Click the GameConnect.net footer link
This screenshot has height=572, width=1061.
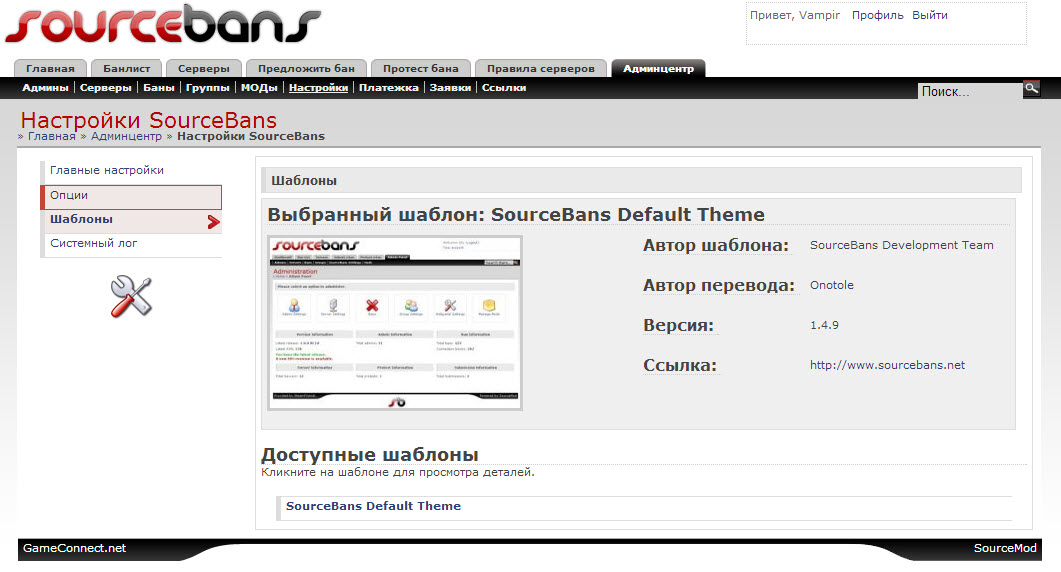(x=74, y=548)
